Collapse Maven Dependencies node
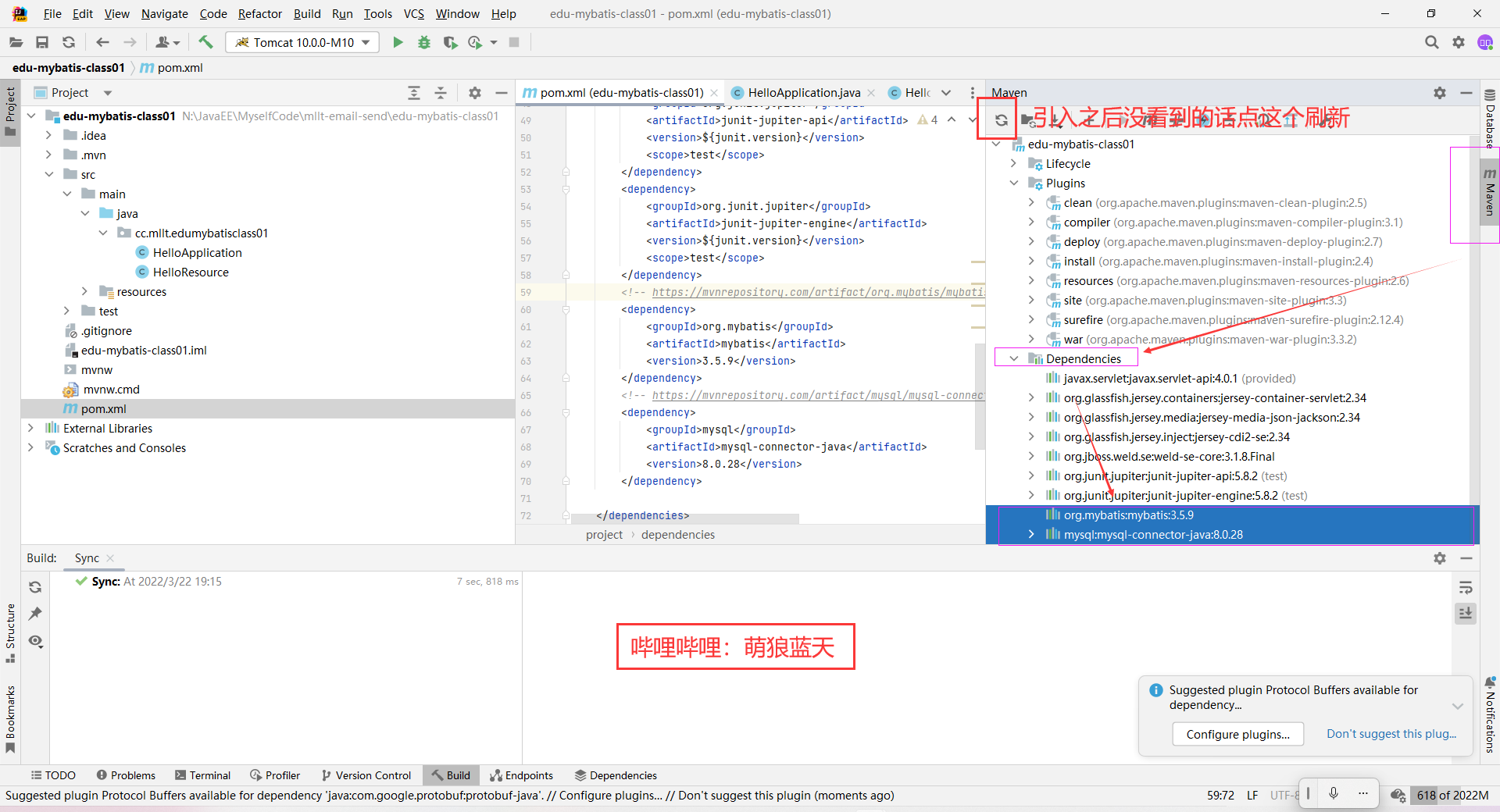The width and height of the screenshot is (1500, 812). tap(1013, 358)
